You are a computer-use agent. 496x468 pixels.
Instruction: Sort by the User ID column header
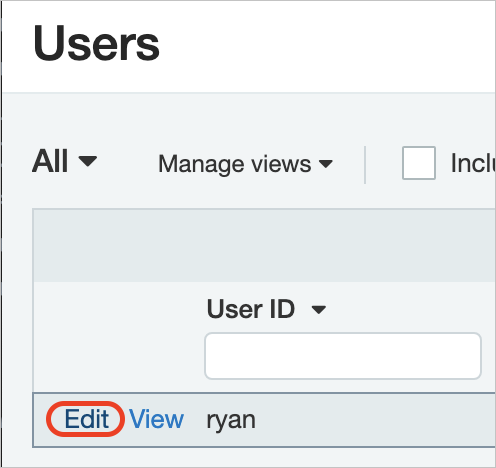coord(251,309)
